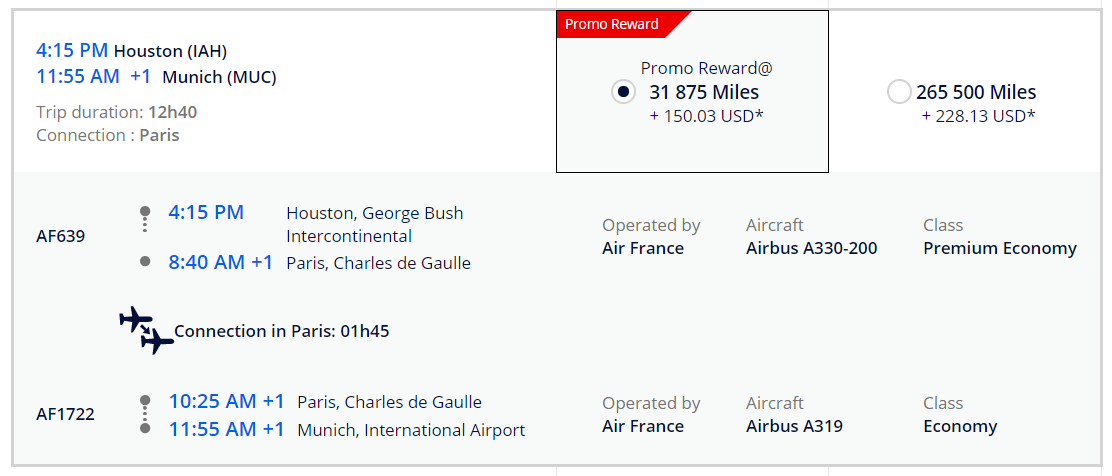Click the Economy class label for AF1722
The height and width of the screenshot is (476, 1112).
(960, 426)
